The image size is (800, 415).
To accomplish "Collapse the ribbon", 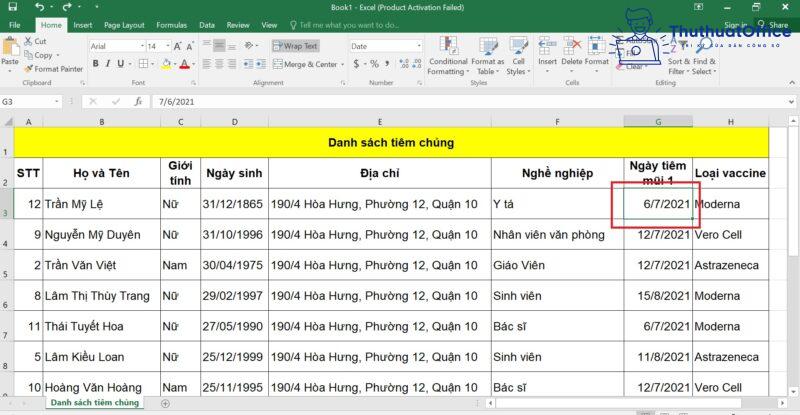I will tap(791, 83).
